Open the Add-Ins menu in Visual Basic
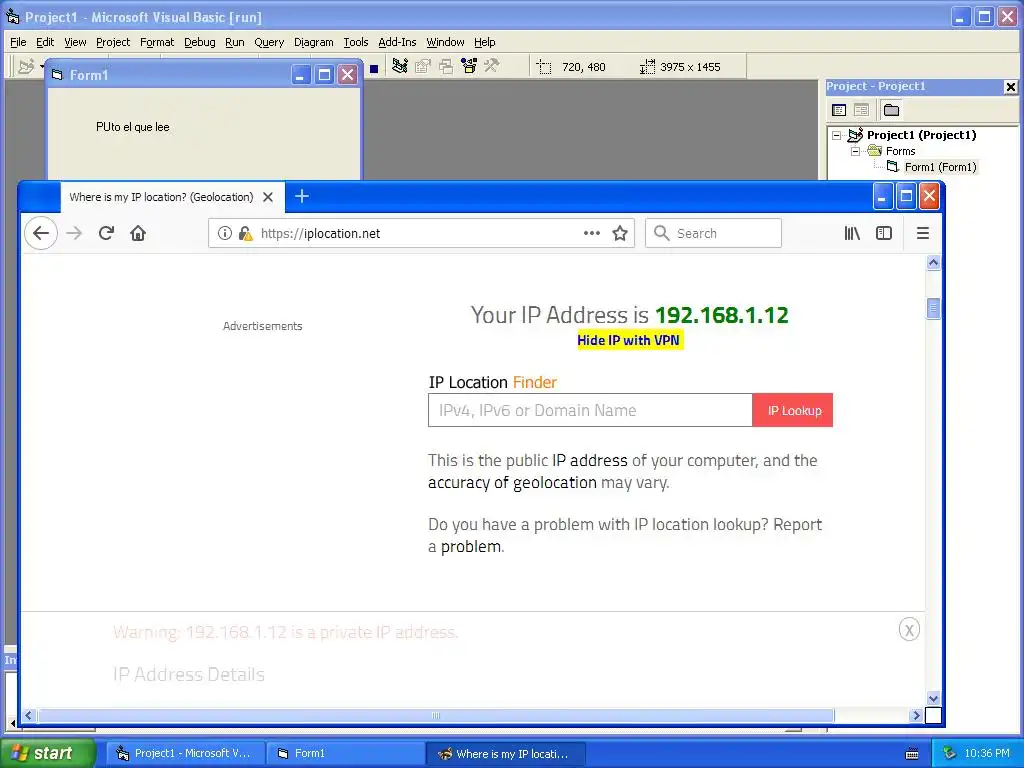 pyautogui.click(x=397, y=42)
